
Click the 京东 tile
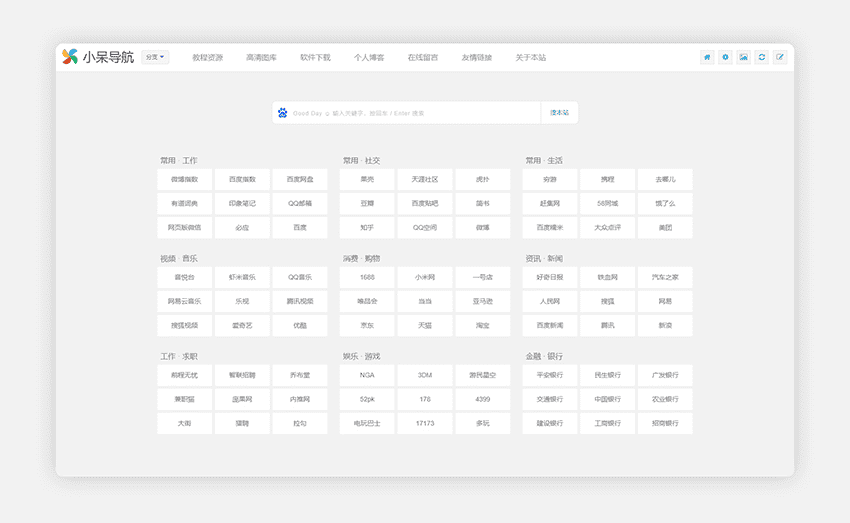[367, 326]
